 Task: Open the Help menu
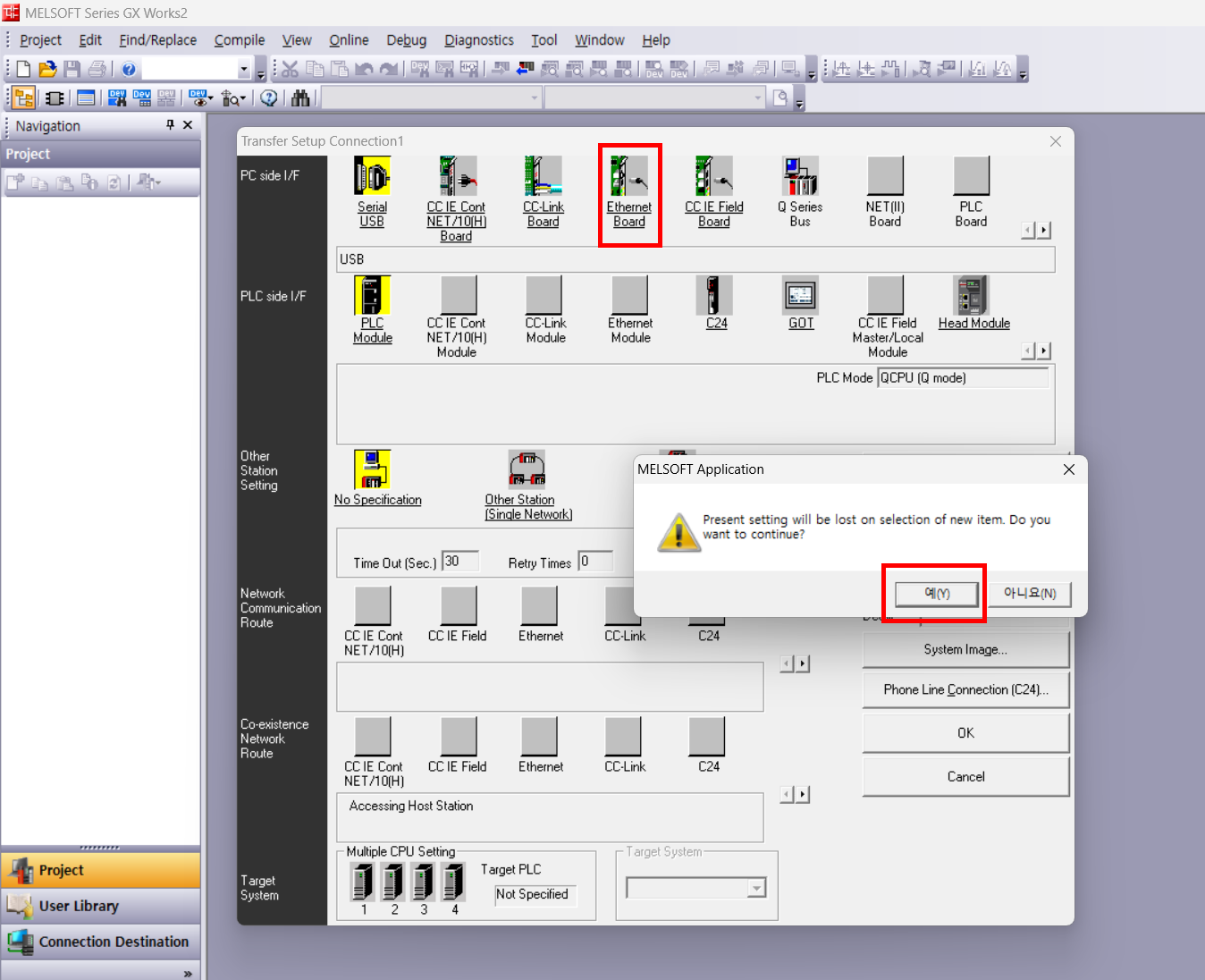[656, 40]
